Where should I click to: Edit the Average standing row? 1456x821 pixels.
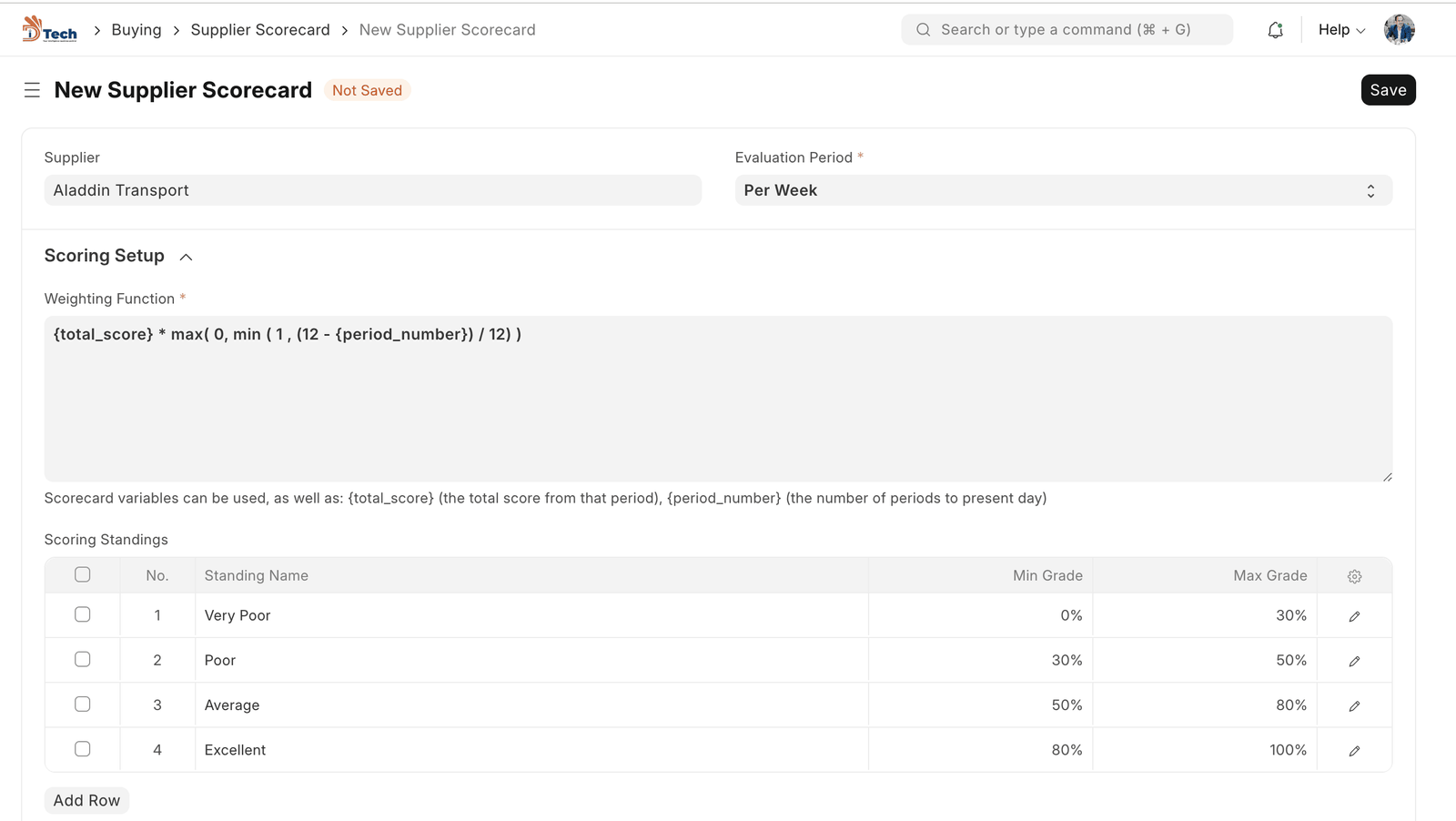click(1354, 705)
